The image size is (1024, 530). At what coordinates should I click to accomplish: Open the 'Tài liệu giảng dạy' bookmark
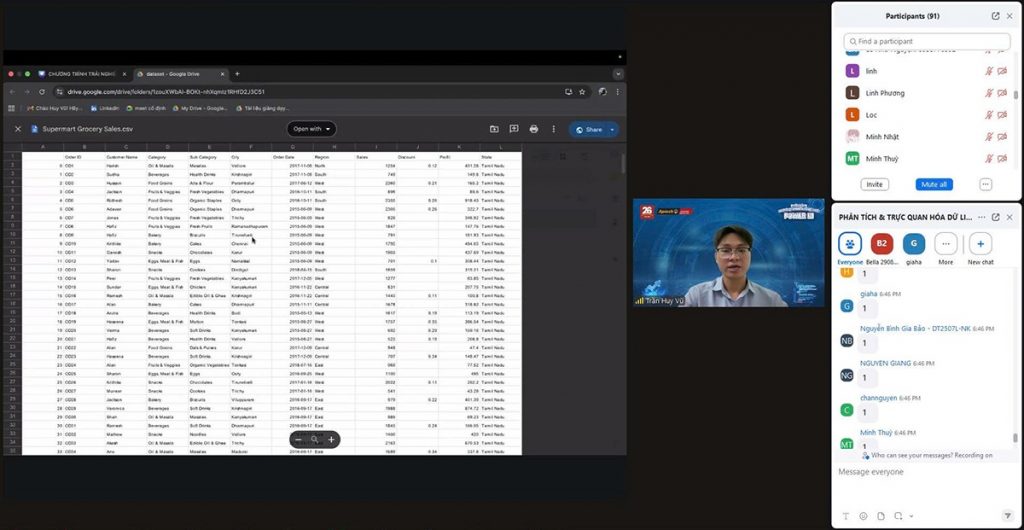point(263,108)
